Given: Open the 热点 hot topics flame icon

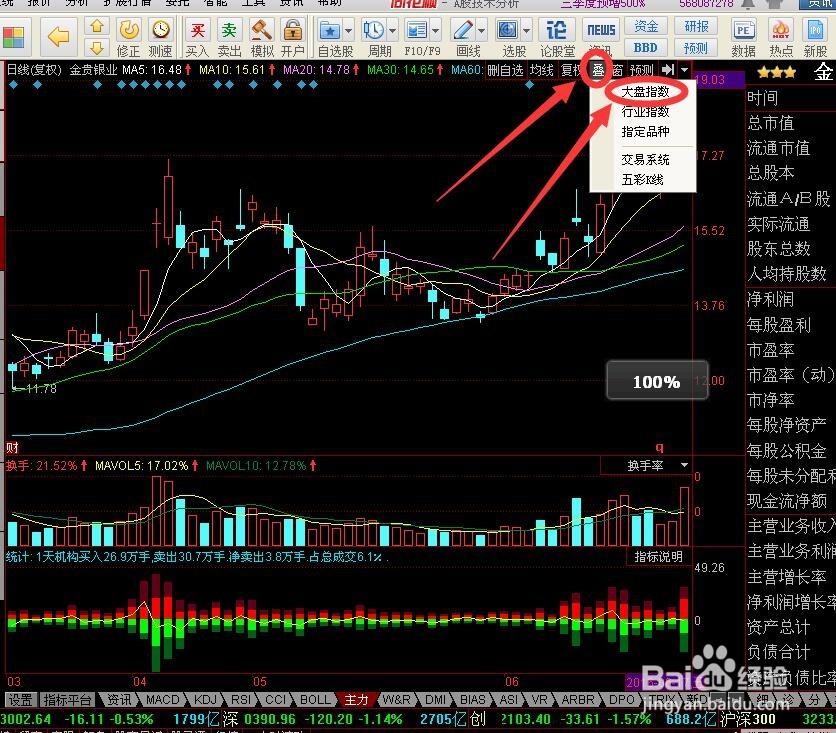Looking at the screenshot, I should coord(781,38).
